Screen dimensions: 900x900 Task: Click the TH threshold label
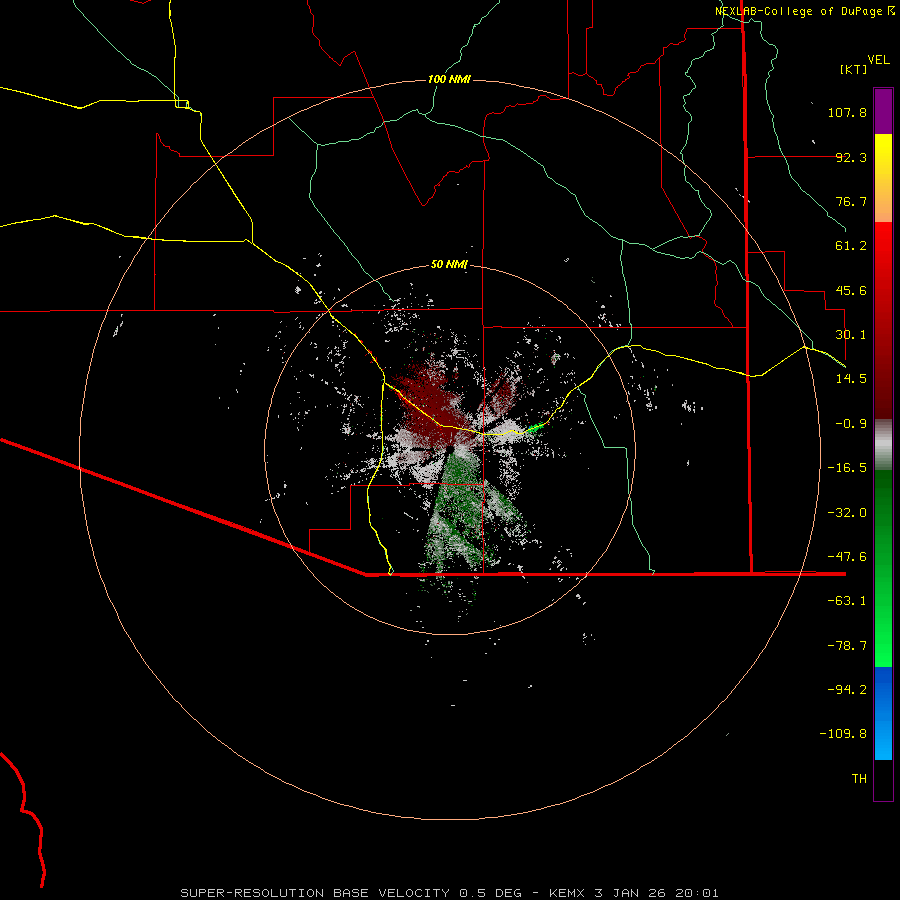(859, 779)
